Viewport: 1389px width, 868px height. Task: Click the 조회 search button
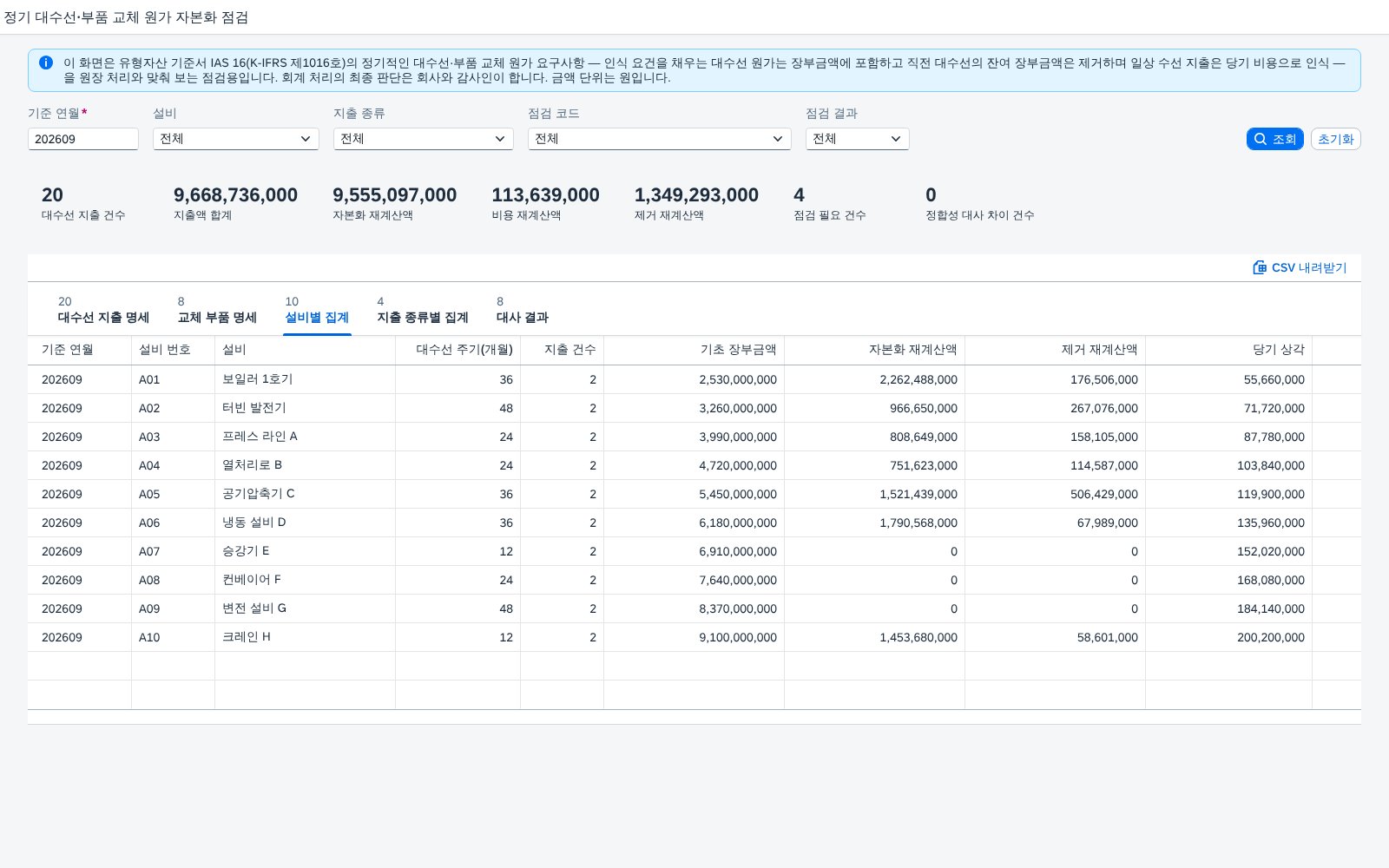(1274, 139)
